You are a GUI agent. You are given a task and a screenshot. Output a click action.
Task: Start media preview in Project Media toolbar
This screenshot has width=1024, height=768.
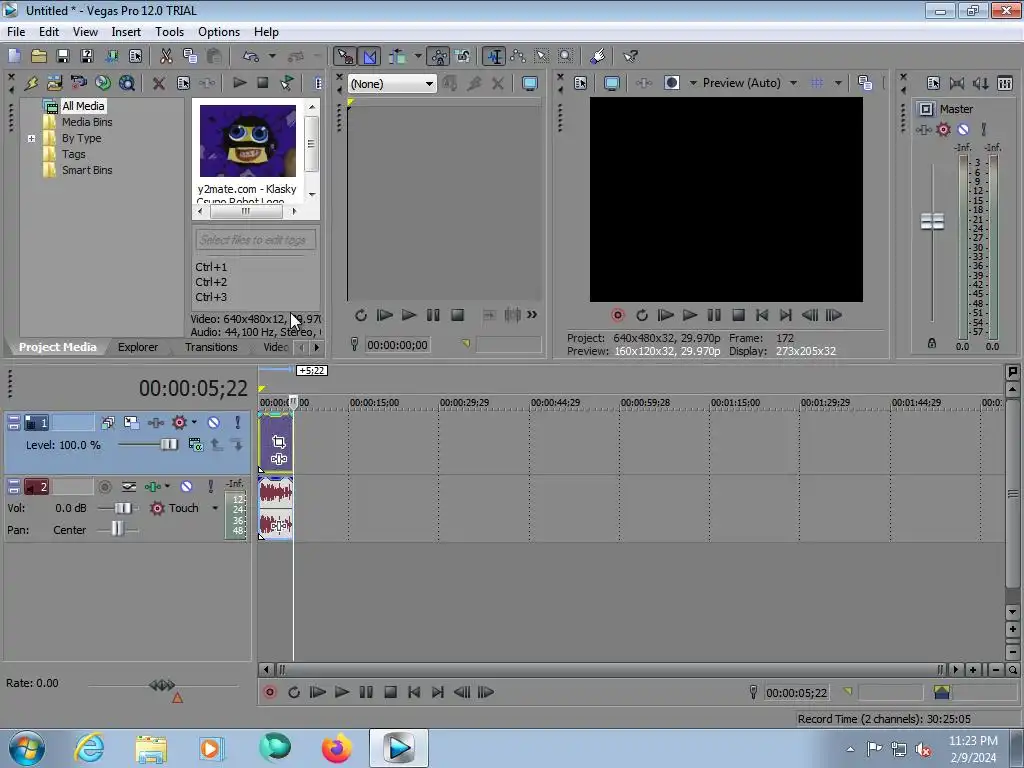coord(239,83)
